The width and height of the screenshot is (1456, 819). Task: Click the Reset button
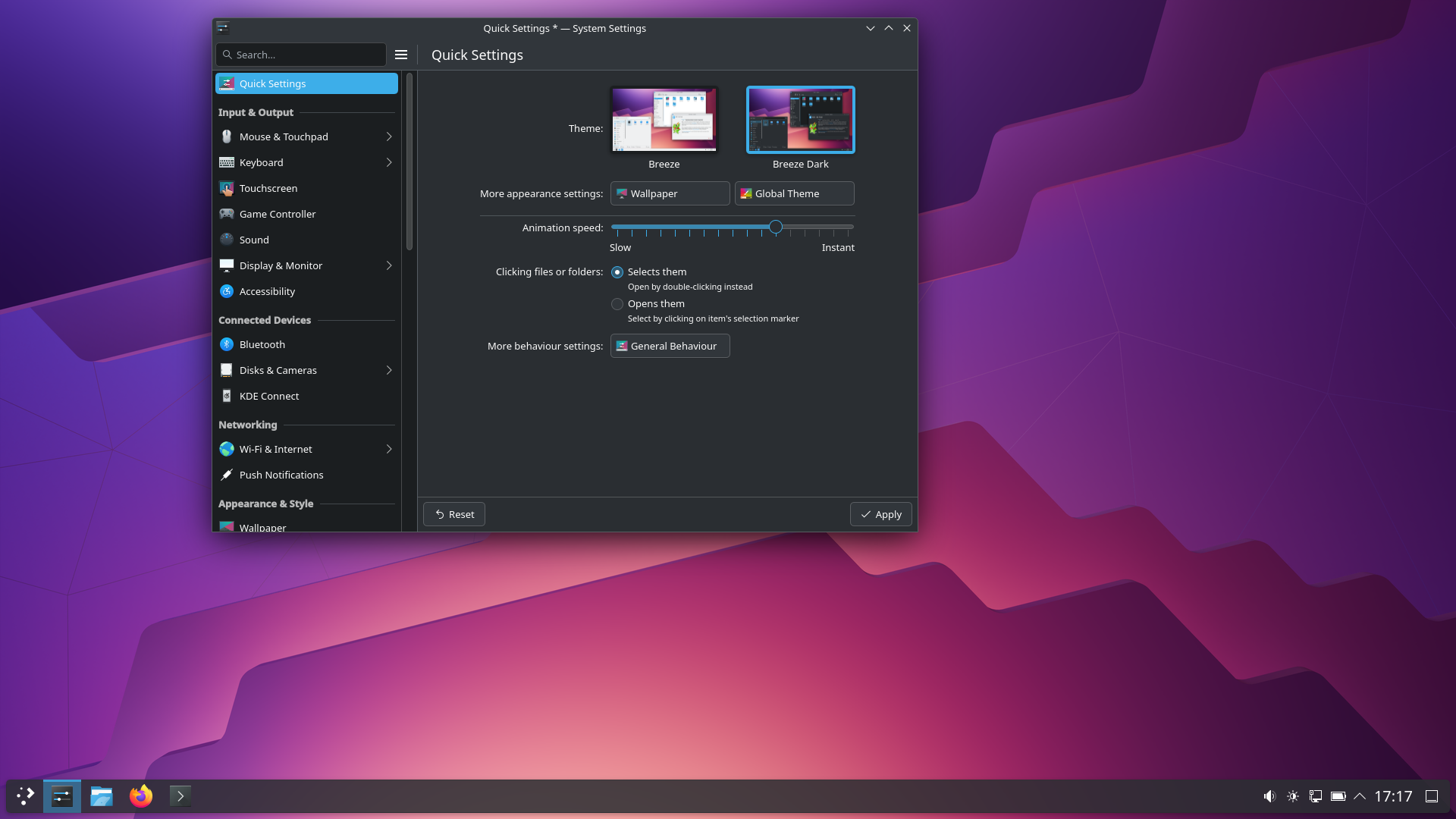point(454,514)
